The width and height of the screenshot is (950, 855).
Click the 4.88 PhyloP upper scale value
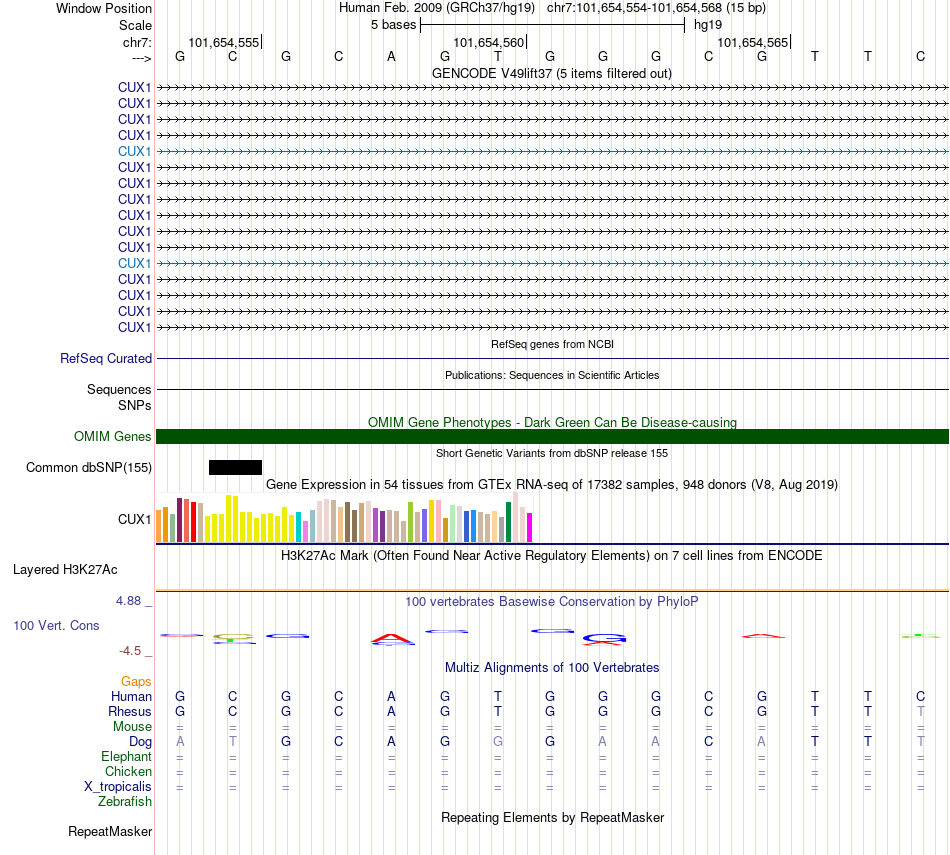[x=128, y=600]
